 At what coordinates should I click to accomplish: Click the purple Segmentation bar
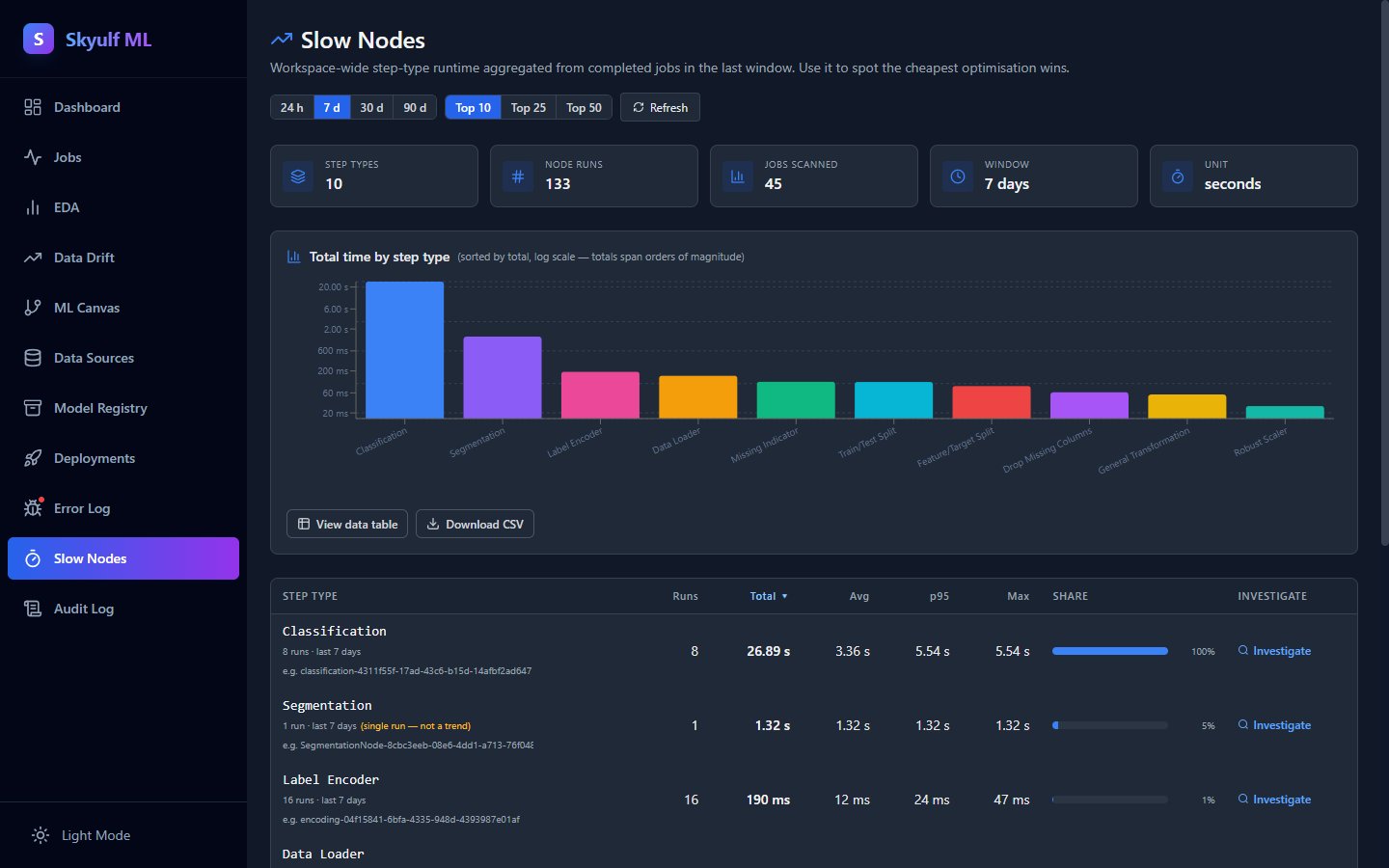coord(503,377)
